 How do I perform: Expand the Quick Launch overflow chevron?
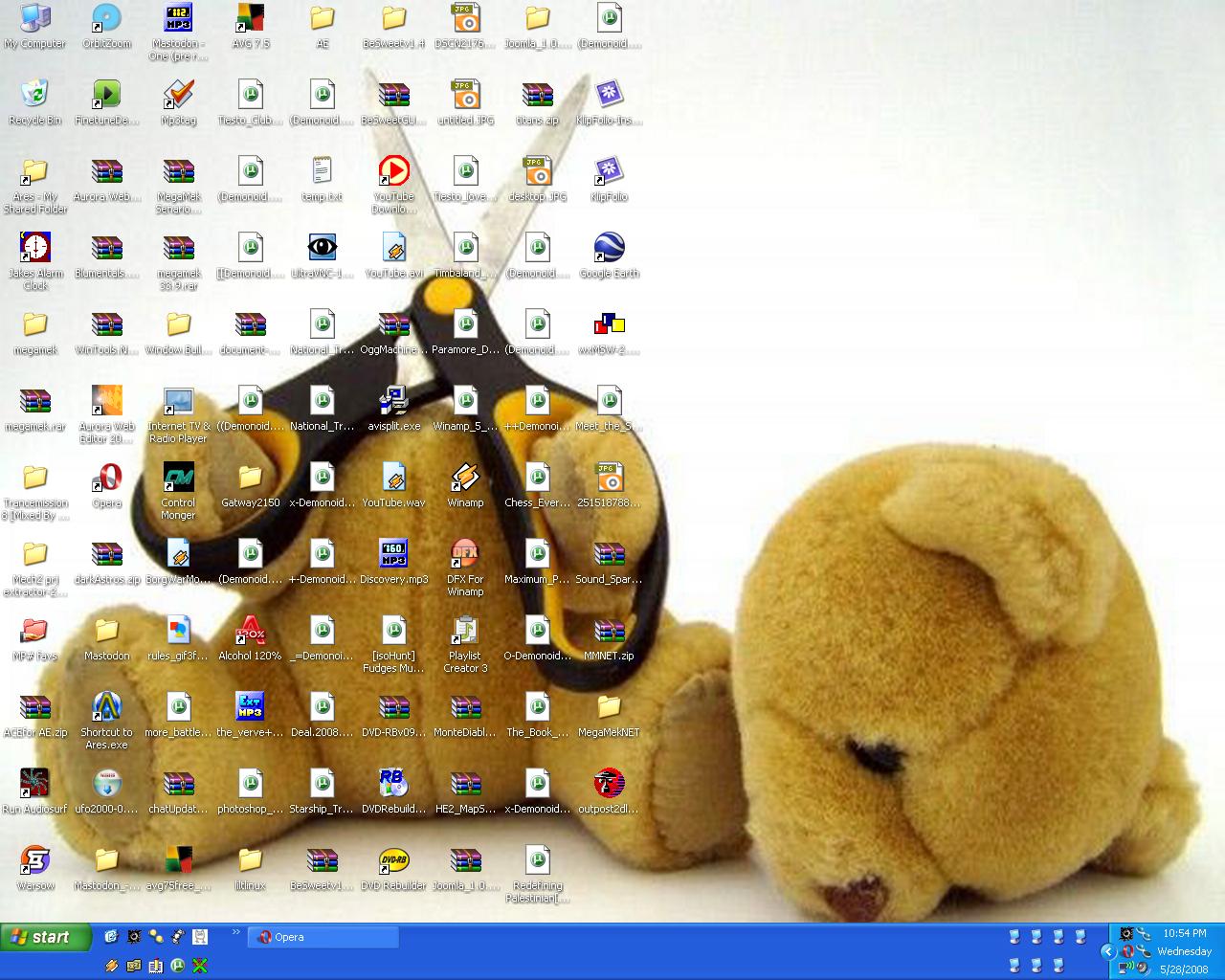click(235, 932)
